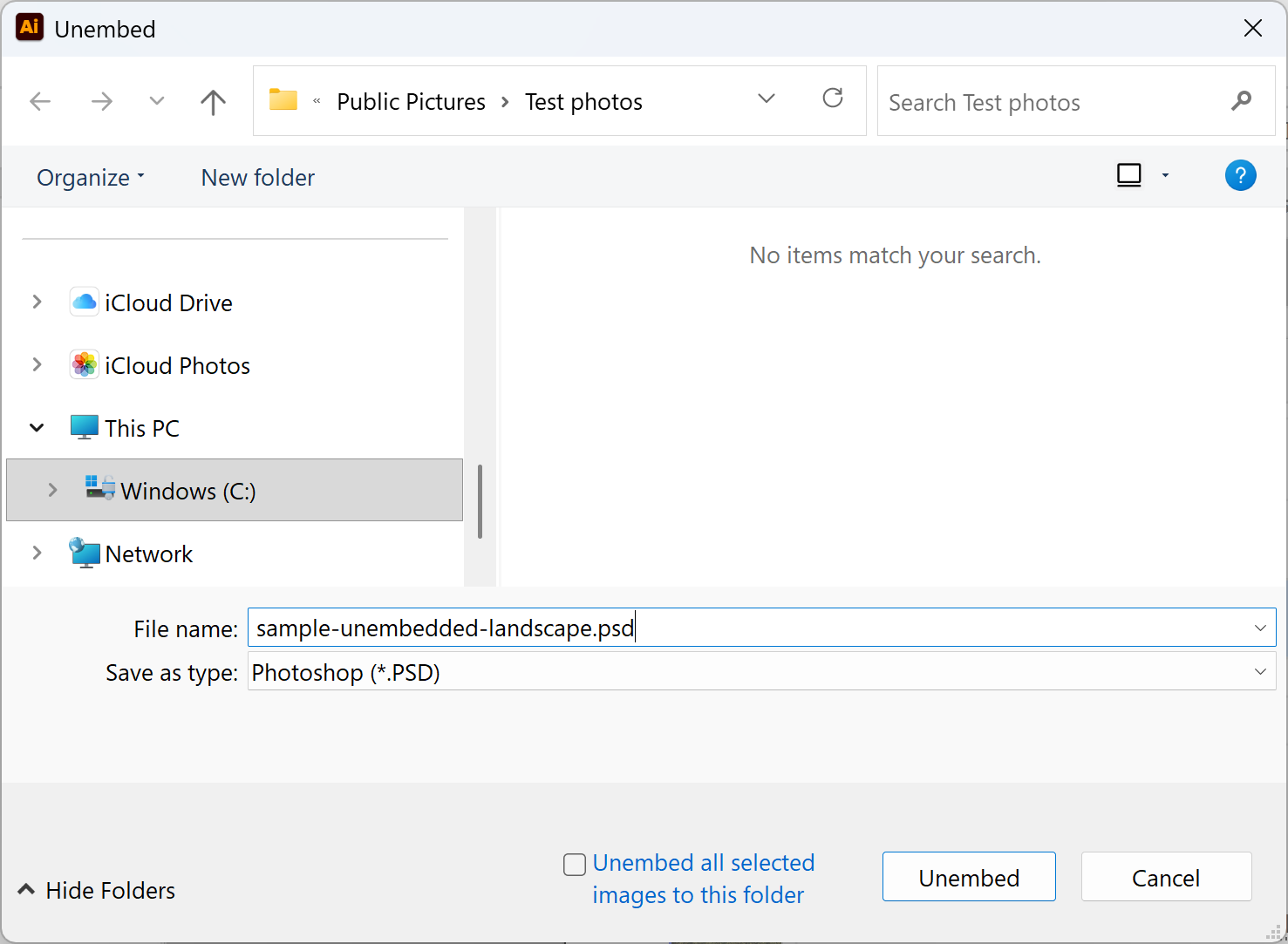Viewport: 1288px width, 944px height.
Task: Go up one folder level
Action: coord(213,102)
